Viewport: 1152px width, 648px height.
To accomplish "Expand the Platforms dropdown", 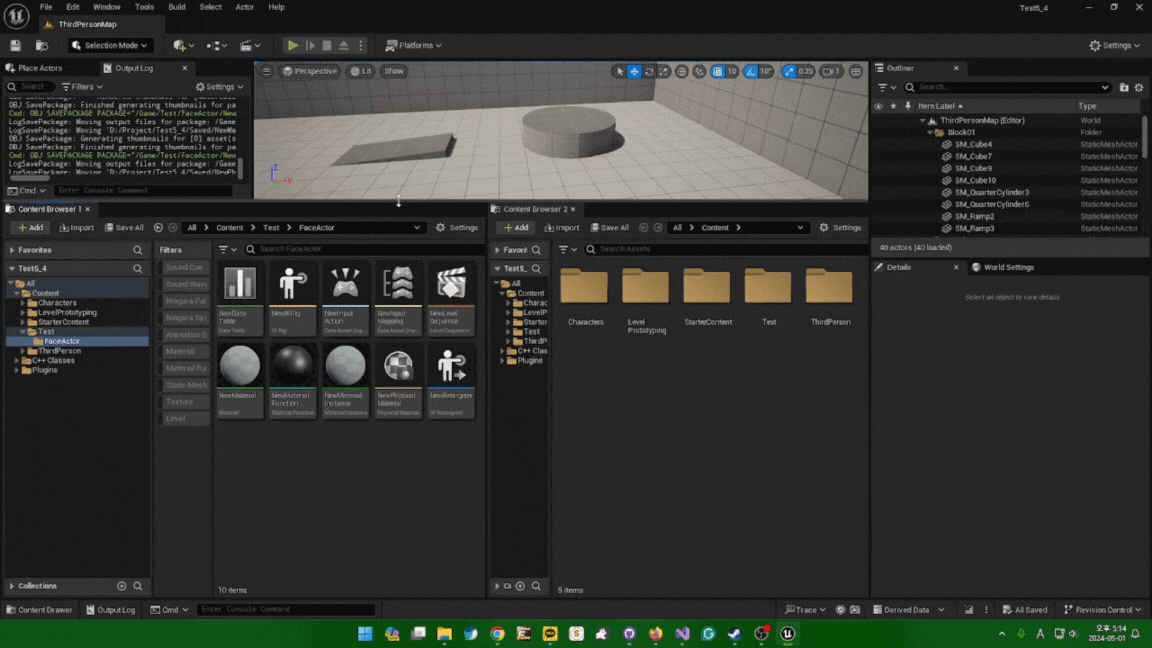I will coord(413,45).
